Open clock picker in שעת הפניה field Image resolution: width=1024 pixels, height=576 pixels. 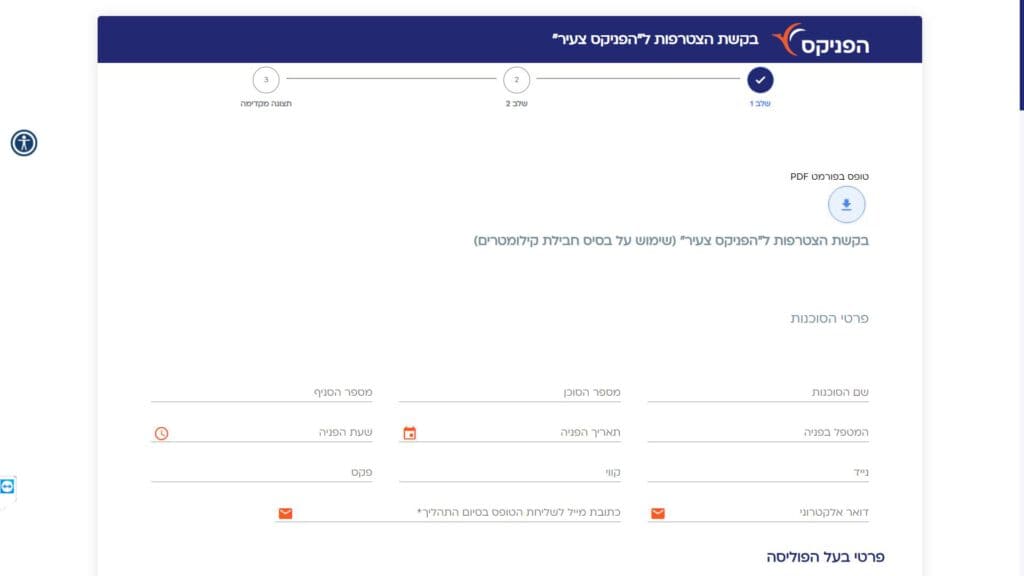tap(161, 433)
